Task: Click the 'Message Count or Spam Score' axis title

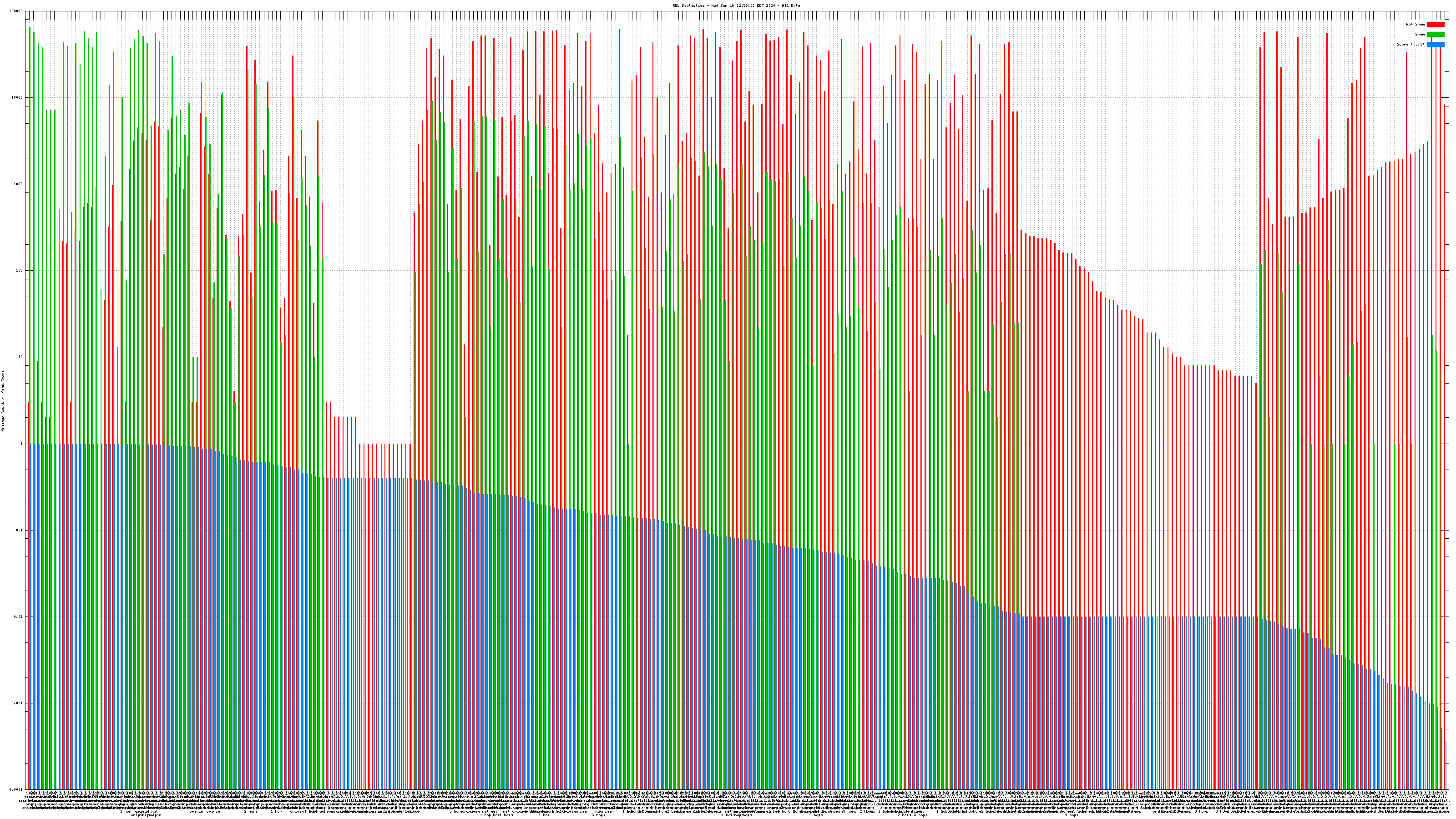Action: click(3, 401)
